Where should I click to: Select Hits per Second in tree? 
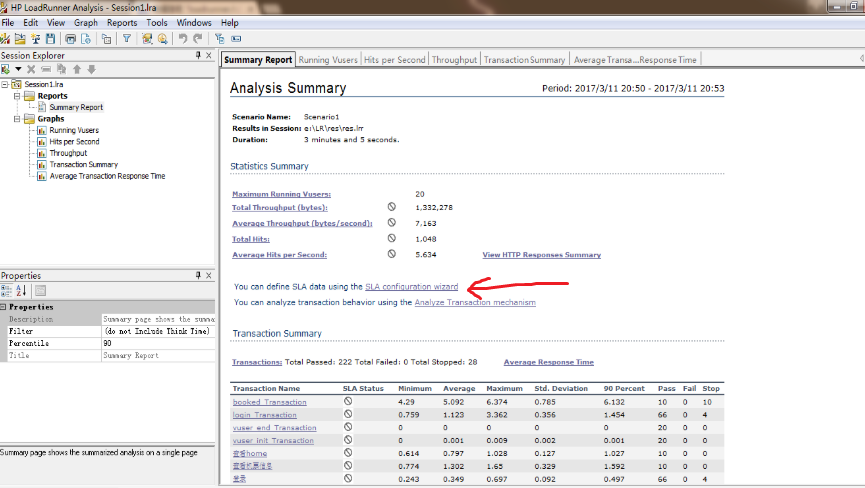click(x=74, y=142)
